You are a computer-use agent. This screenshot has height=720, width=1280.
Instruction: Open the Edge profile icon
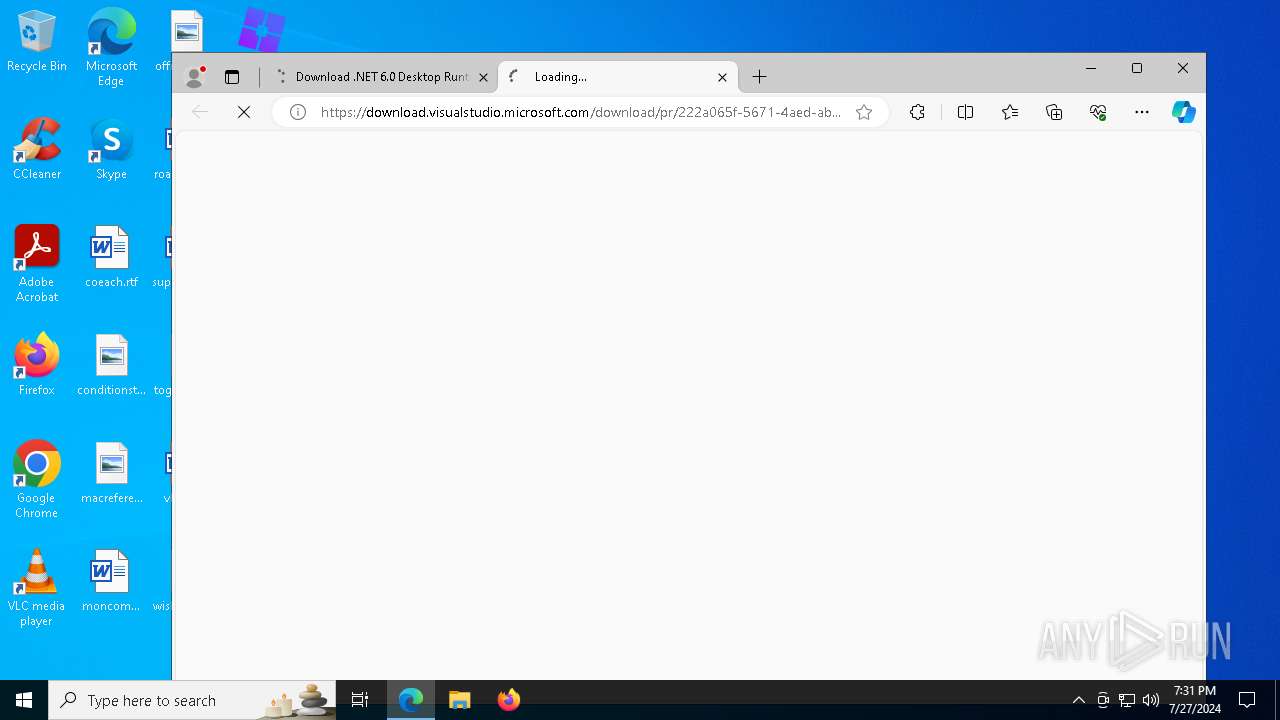click(x=196, y=76)
